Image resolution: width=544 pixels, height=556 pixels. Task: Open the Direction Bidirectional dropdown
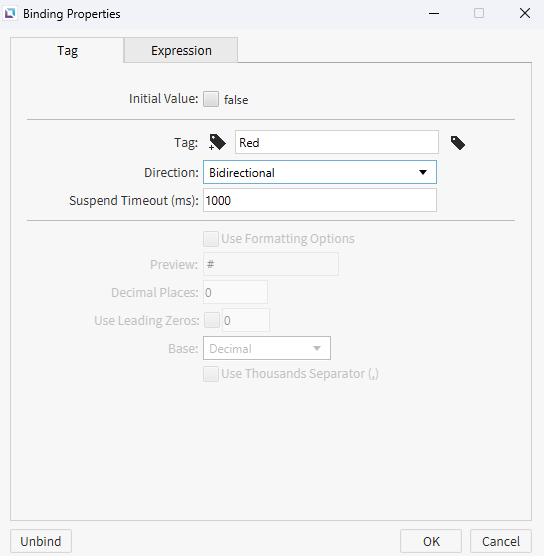(320, 172)
